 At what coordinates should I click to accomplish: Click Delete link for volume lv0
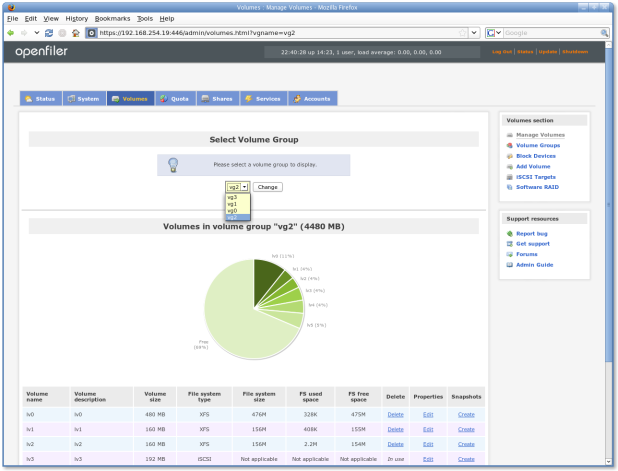(395, 413)
